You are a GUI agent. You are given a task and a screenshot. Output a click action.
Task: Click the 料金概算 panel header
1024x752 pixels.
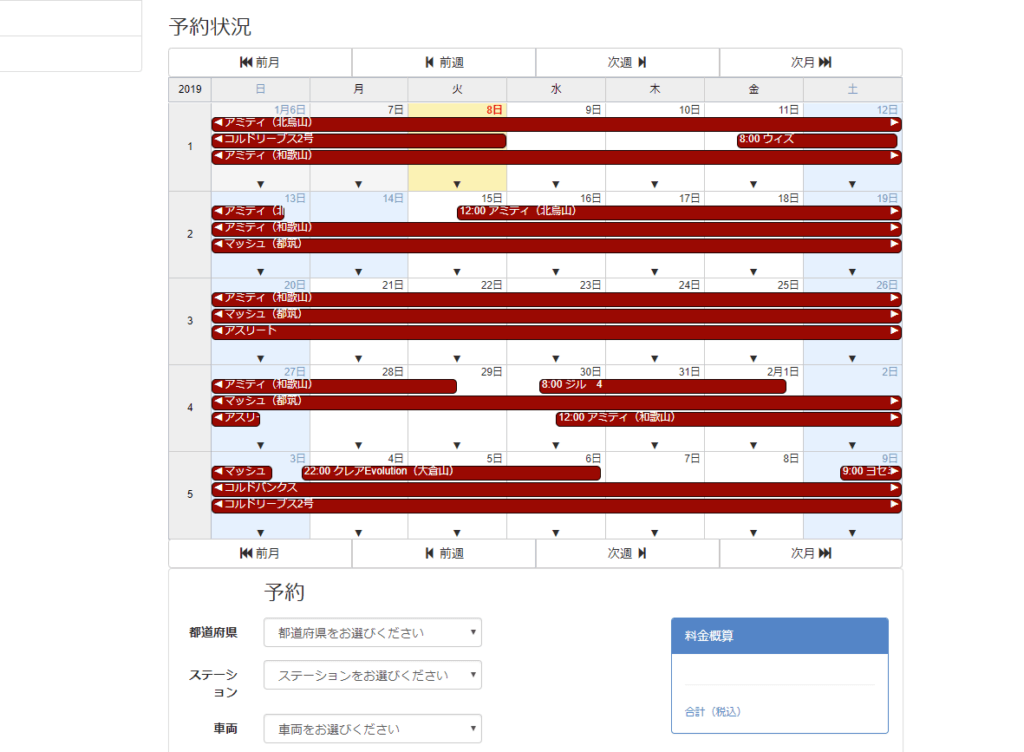(x=780, y=636)
